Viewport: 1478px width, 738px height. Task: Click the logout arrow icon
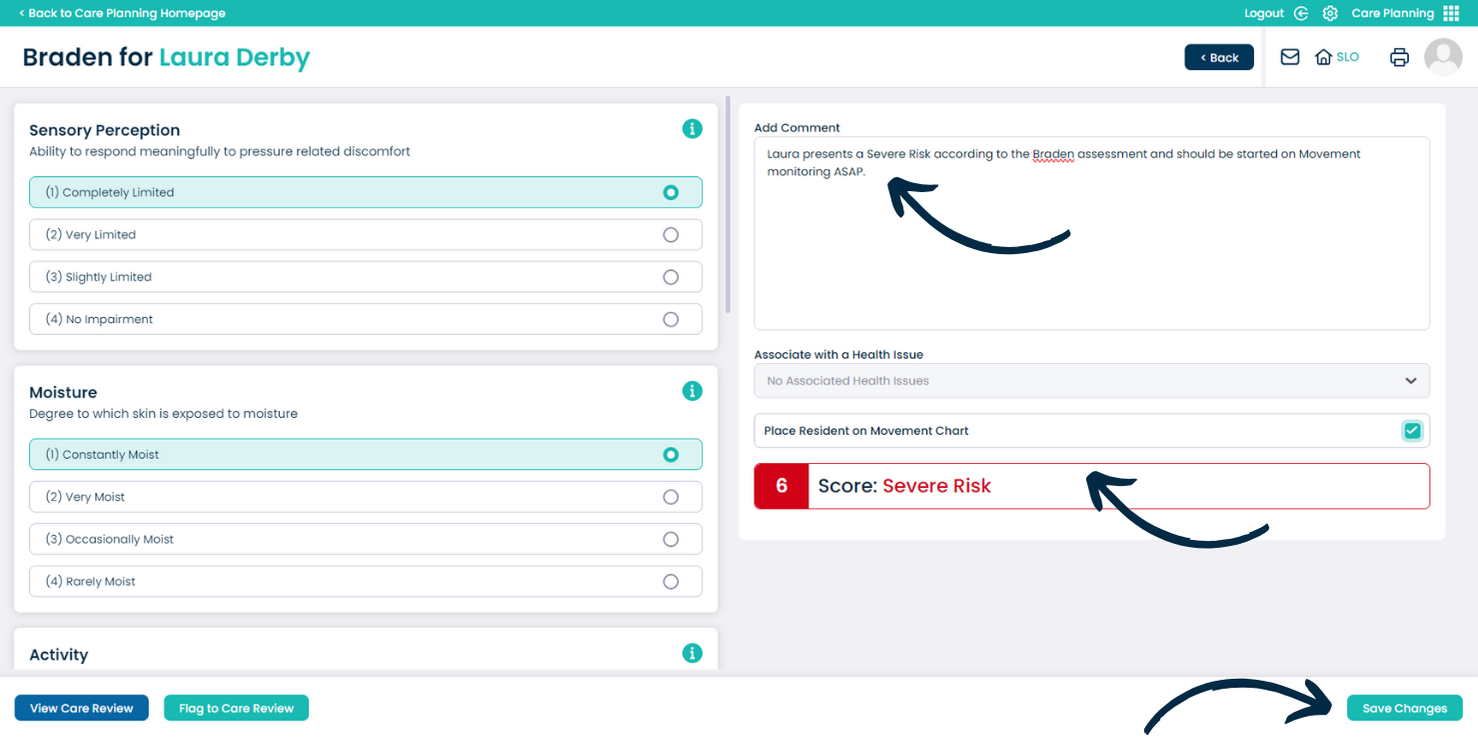(1301, 13)
